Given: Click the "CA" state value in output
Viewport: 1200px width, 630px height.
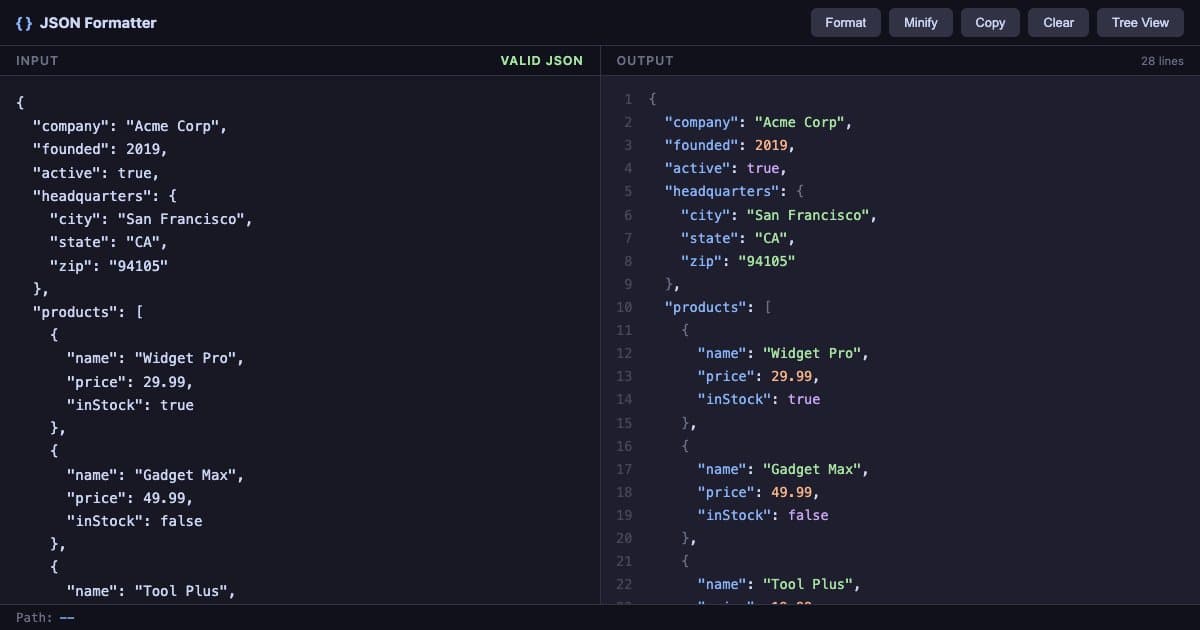Looking at the screenshot, I should coord(771,238).
